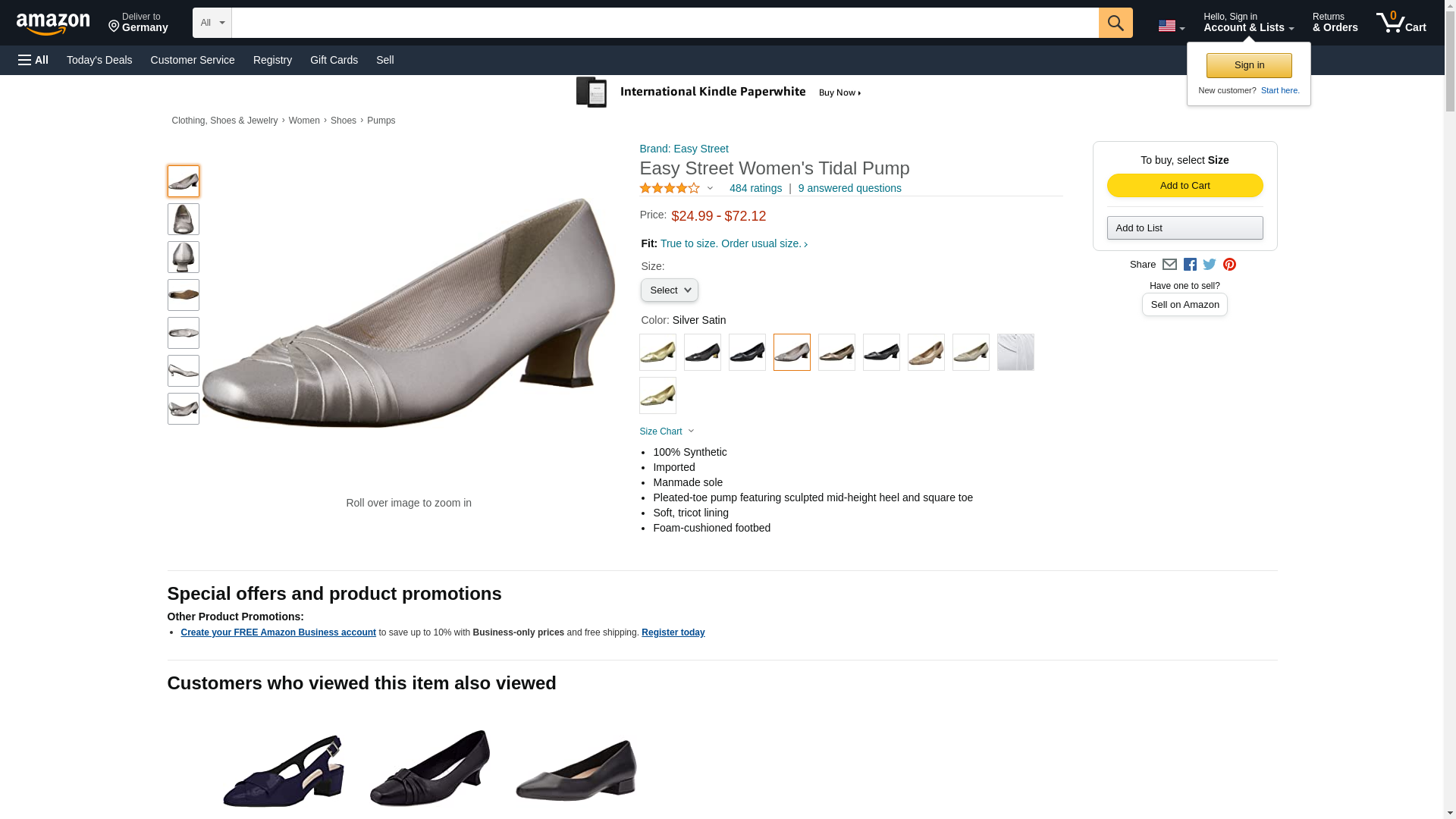Expand the Size Chart section
This screenshot has width=1456, height=819.
[x=667, y=431]
